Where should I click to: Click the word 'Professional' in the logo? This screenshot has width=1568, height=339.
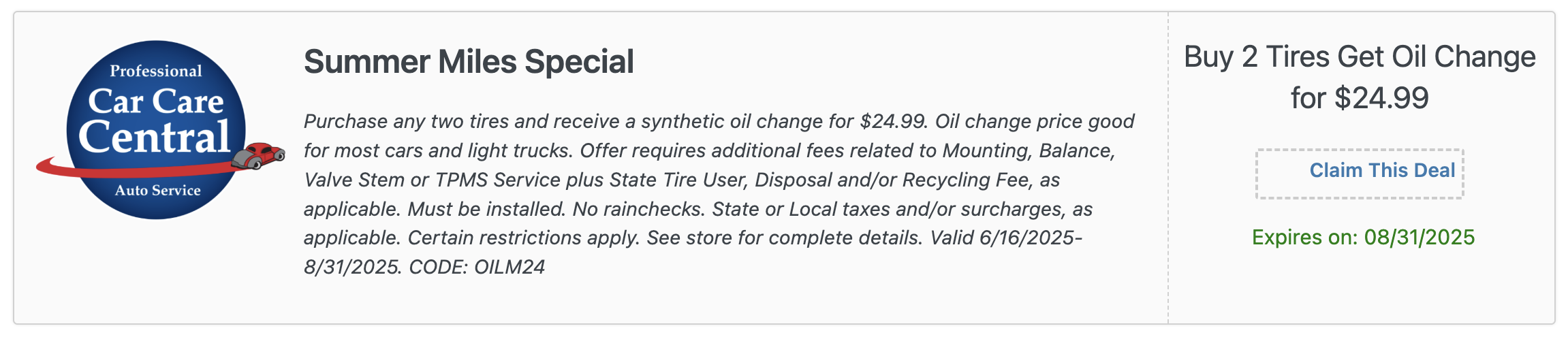tap(156, 71)
